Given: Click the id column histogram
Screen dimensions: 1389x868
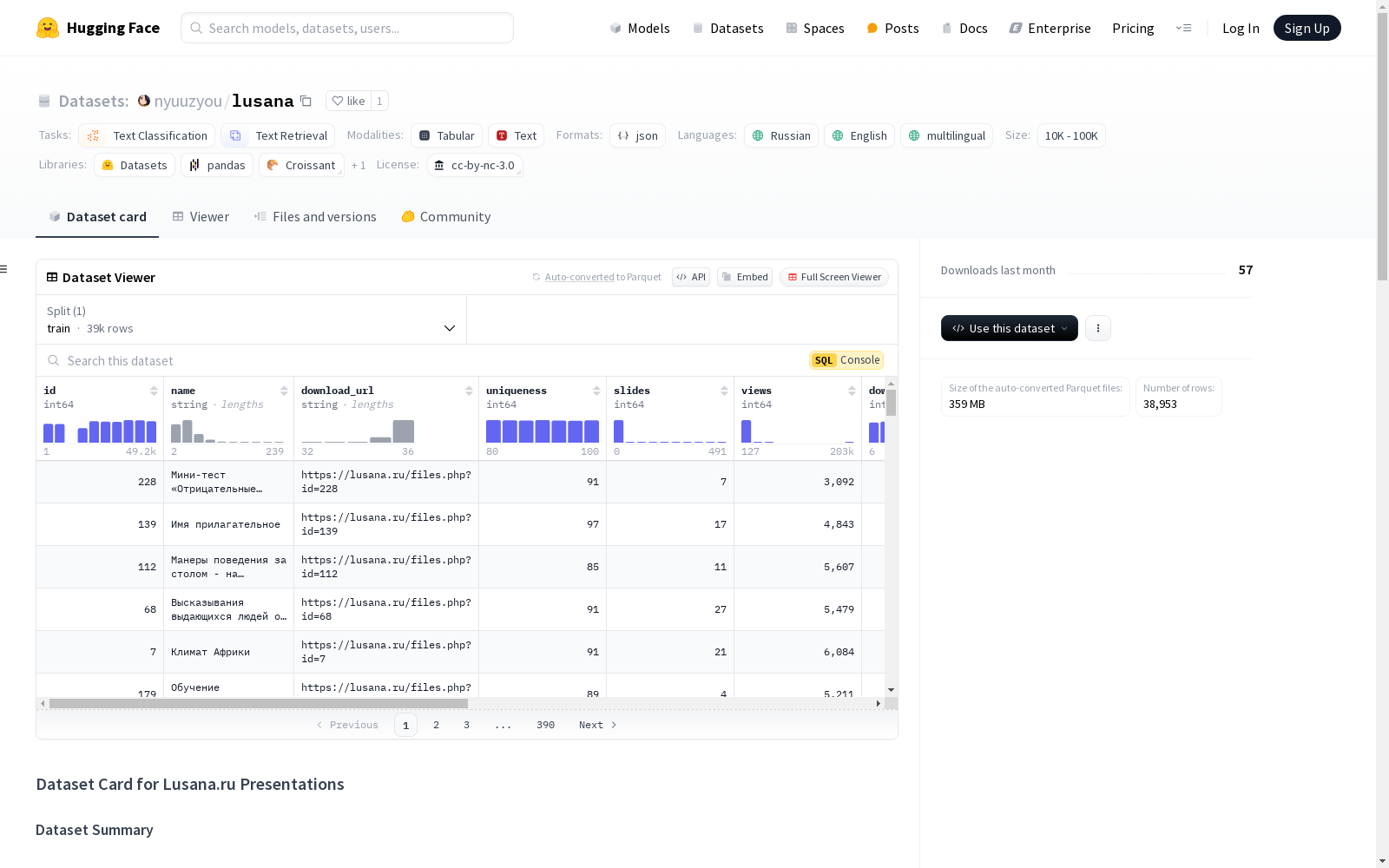Looking at the screenshot, I should tap(100, 431).
